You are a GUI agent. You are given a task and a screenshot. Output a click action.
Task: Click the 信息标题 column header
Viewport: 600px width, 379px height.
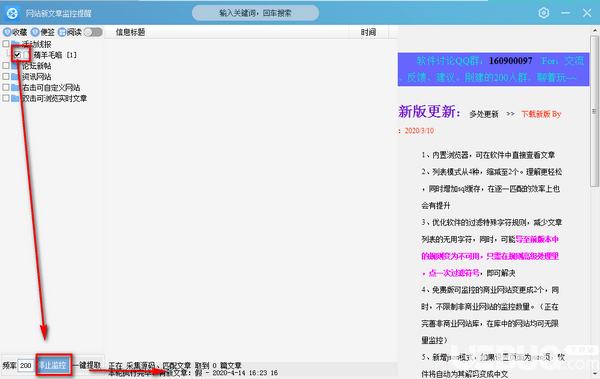click(x=130, y=32)
